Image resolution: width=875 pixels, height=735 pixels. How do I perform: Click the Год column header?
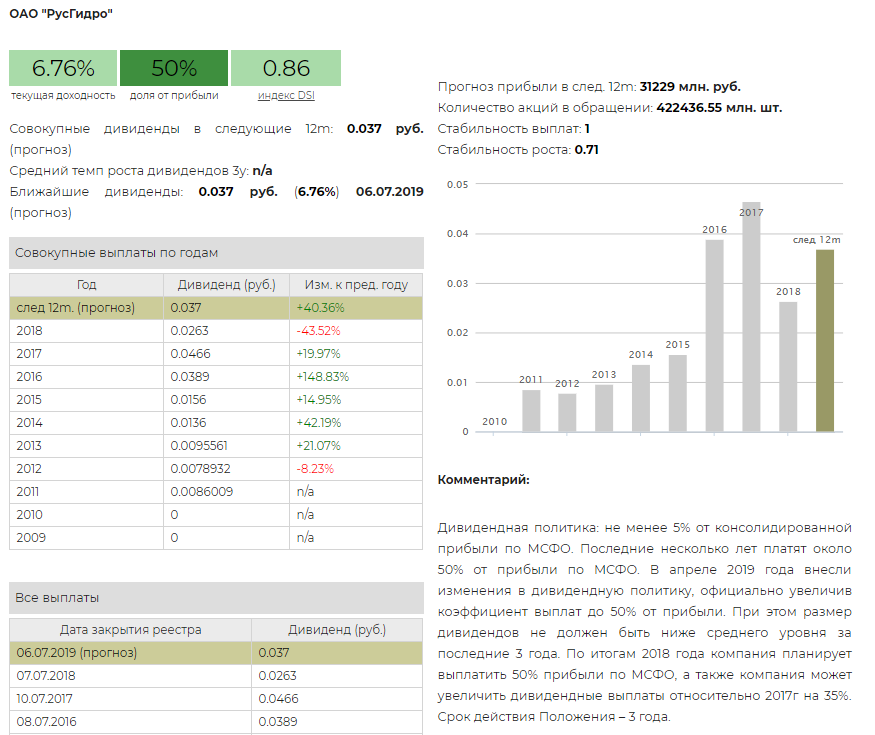point(87,285)
